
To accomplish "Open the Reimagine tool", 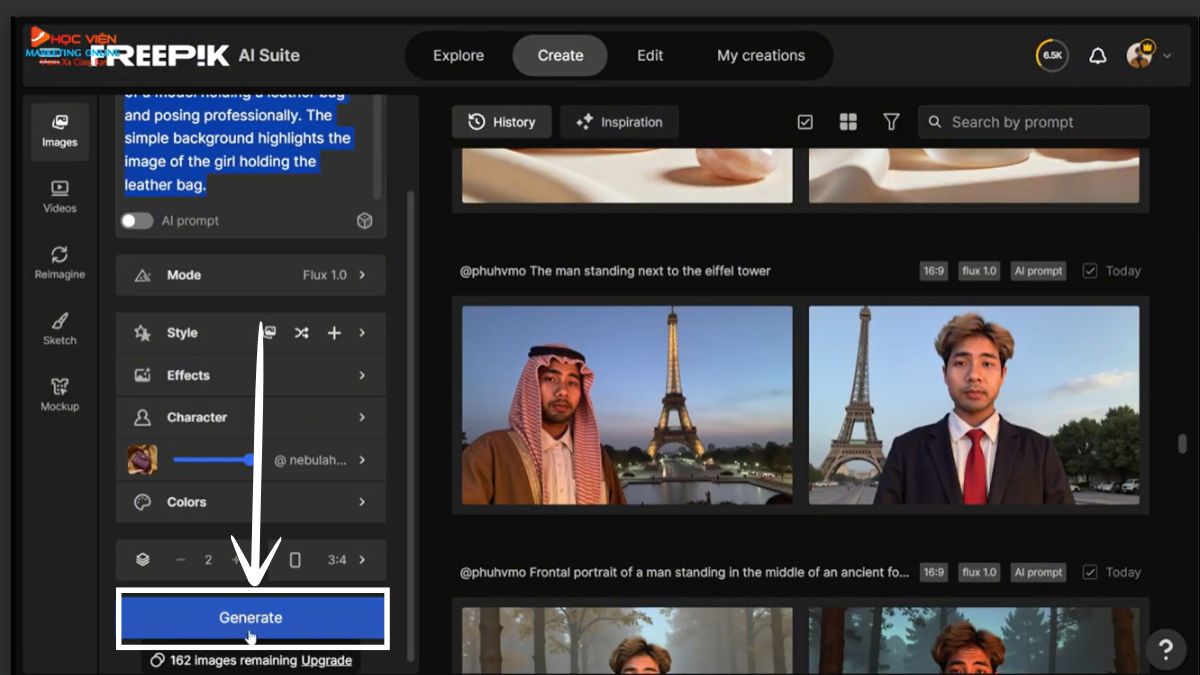I will coord(59,263).
